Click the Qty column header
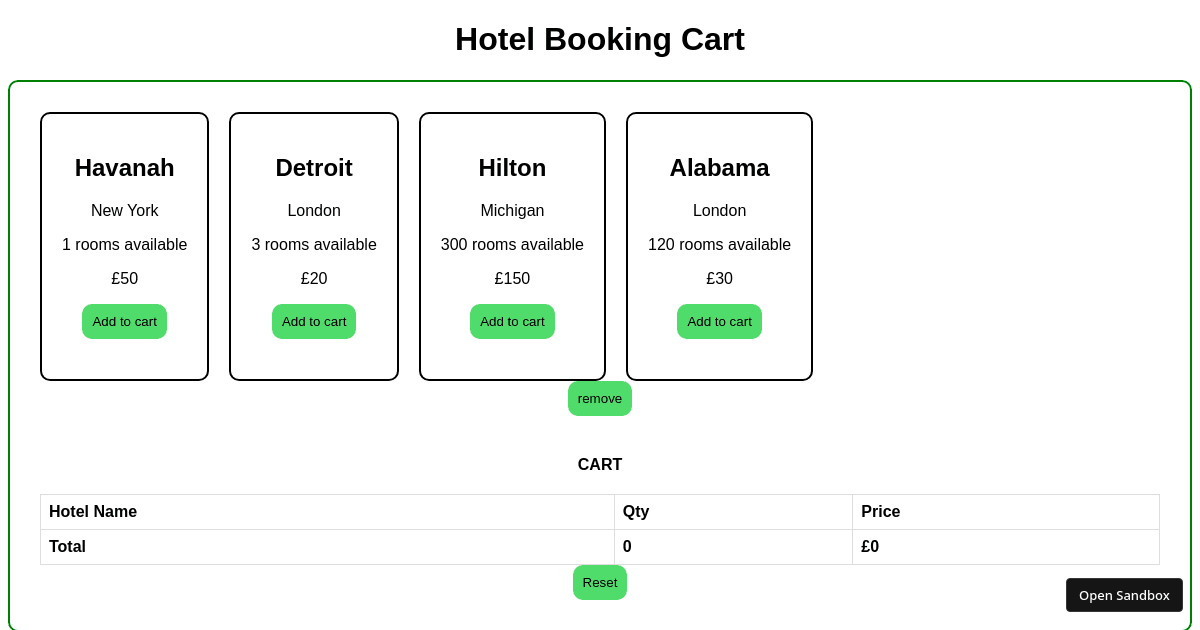 pyautogui.click(x=634, y=511)
